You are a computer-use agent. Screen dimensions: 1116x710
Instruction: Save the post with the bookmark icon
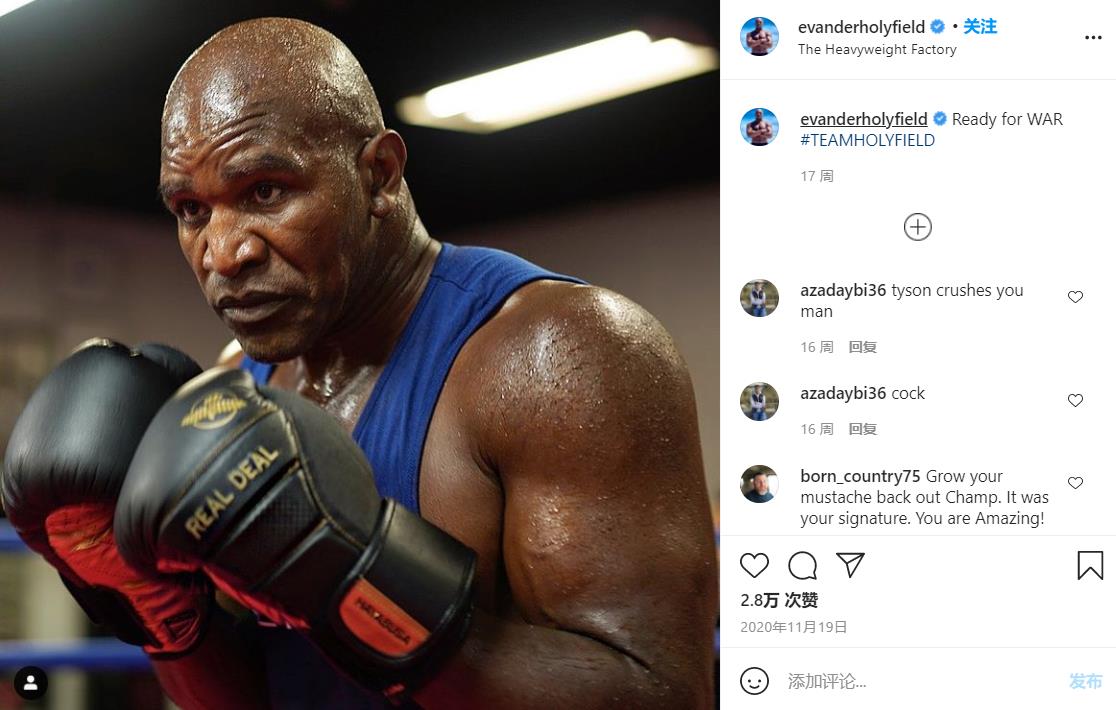(x=1090, y=566)
